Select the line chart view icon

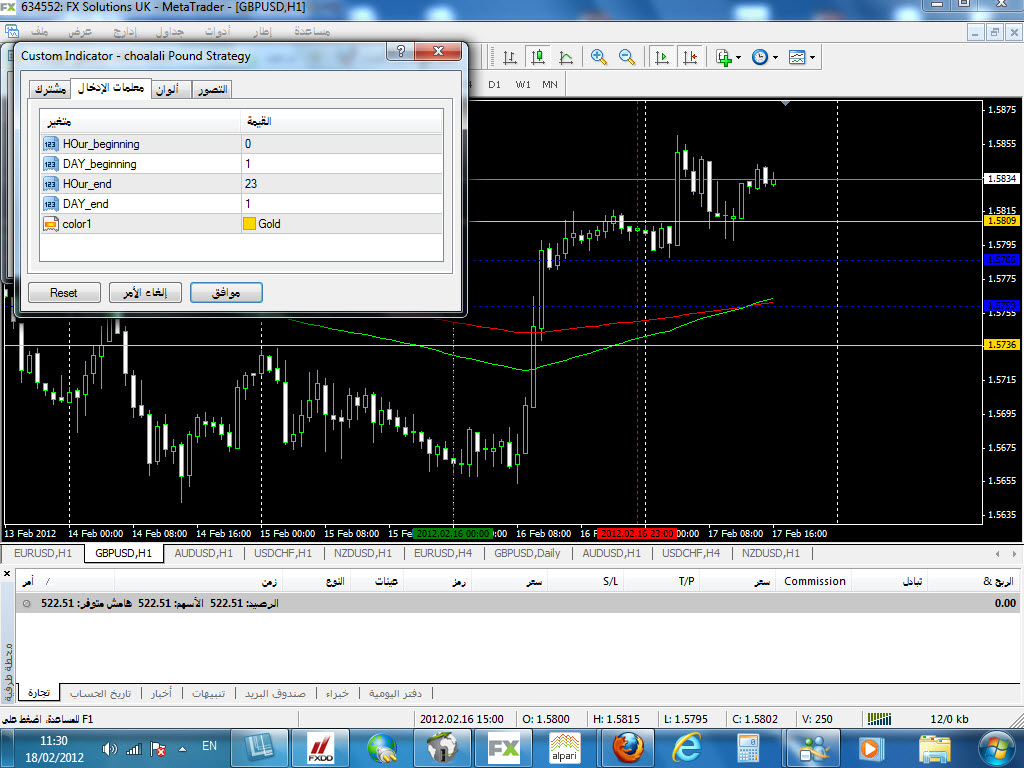[566, 57]
